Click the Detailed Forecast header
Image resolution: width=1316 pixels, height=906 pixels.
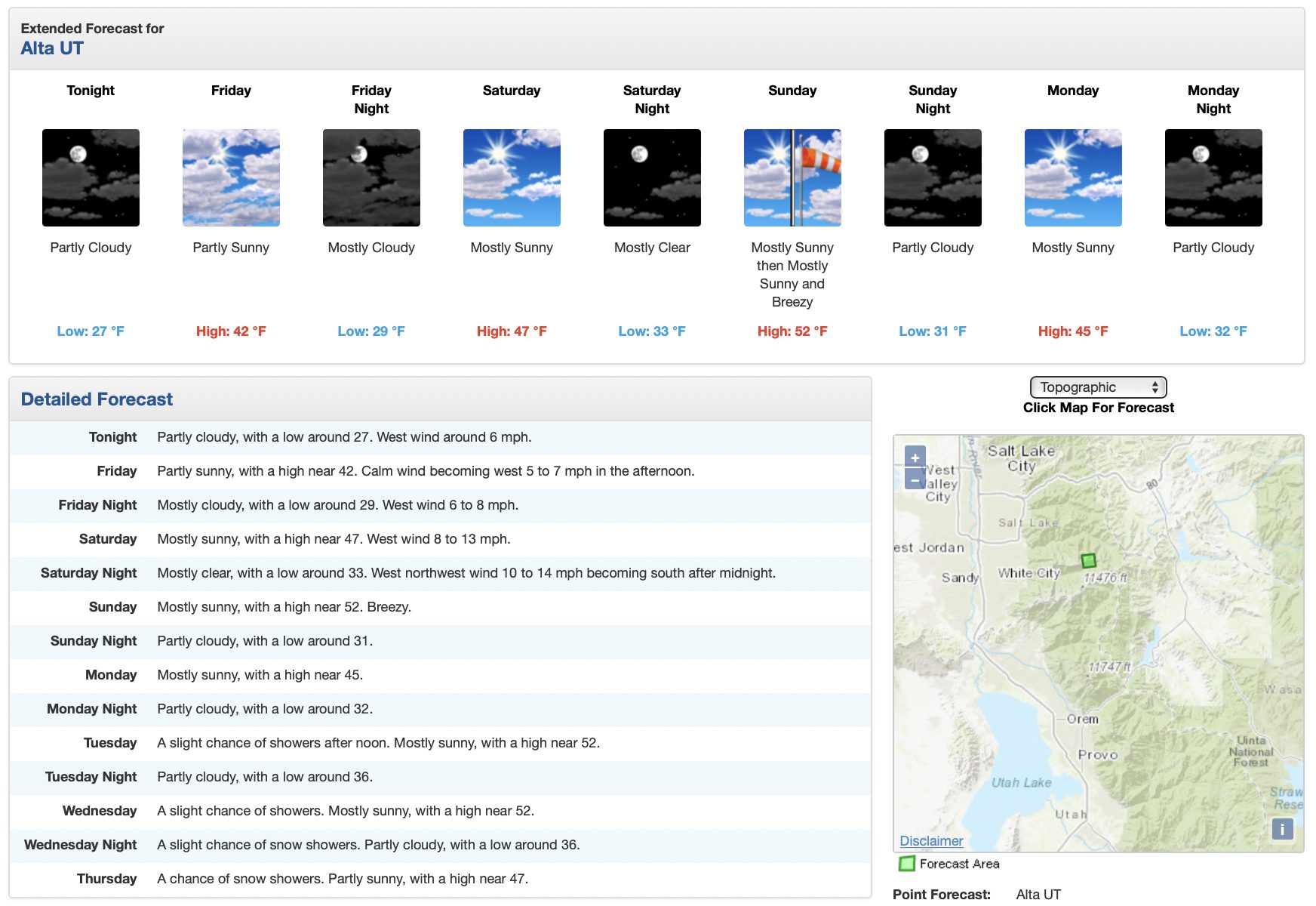(97, 399)
